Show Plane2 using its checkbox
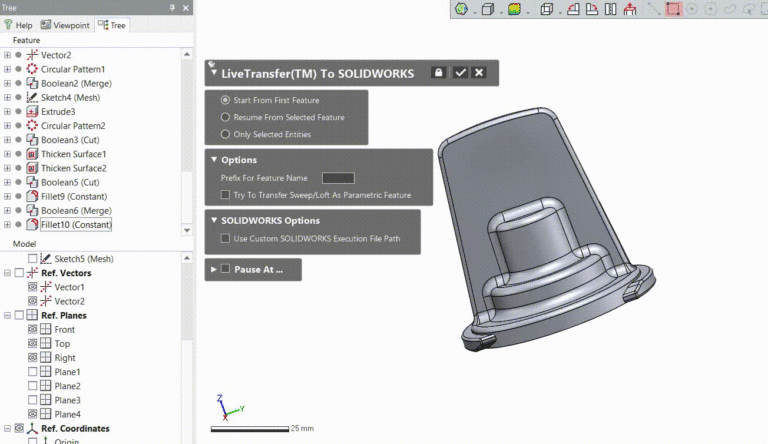 (32, 386)
